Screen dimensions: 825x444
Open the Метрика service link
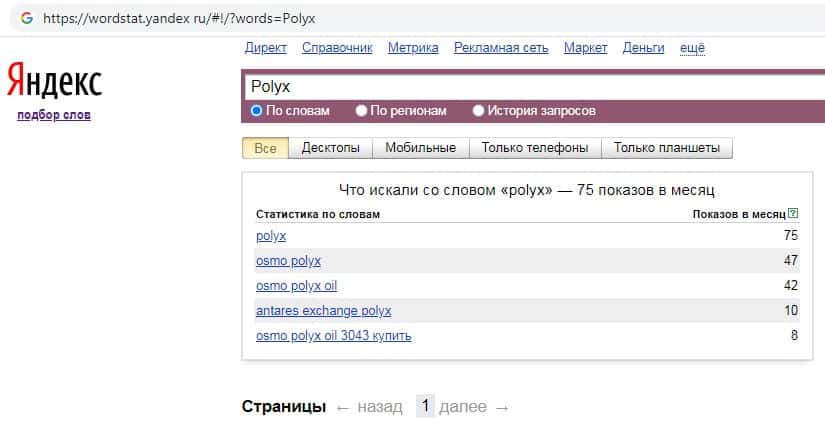[x=413, y=48]
